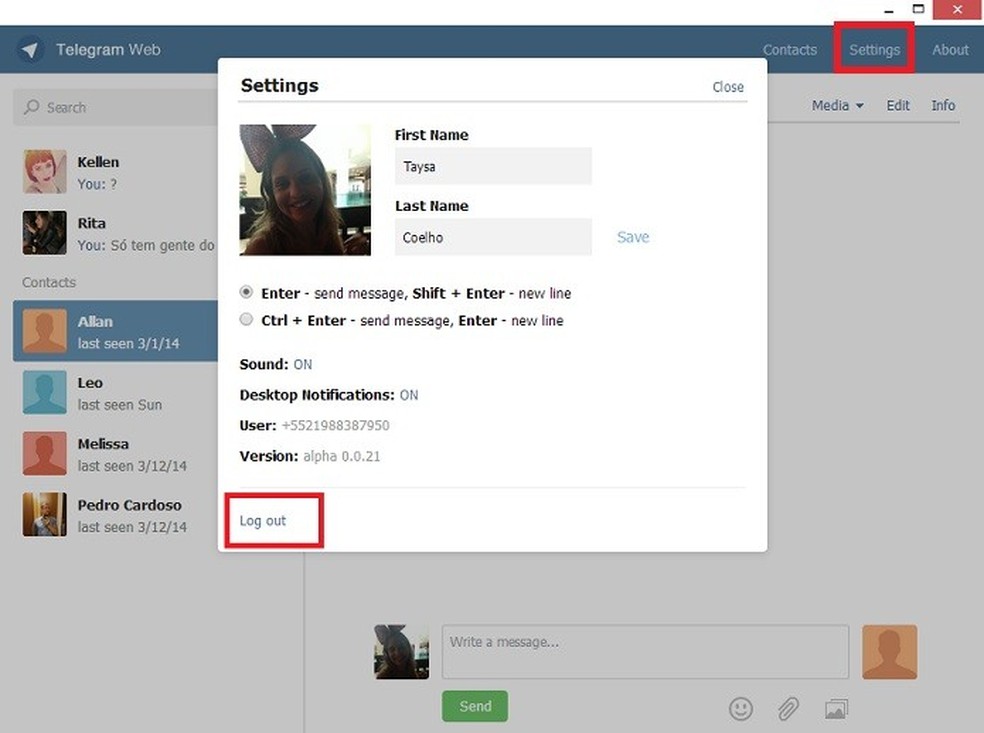984x733 pixels.
Task: Open the chat with Allan
Action: click(x=95, y=331)
